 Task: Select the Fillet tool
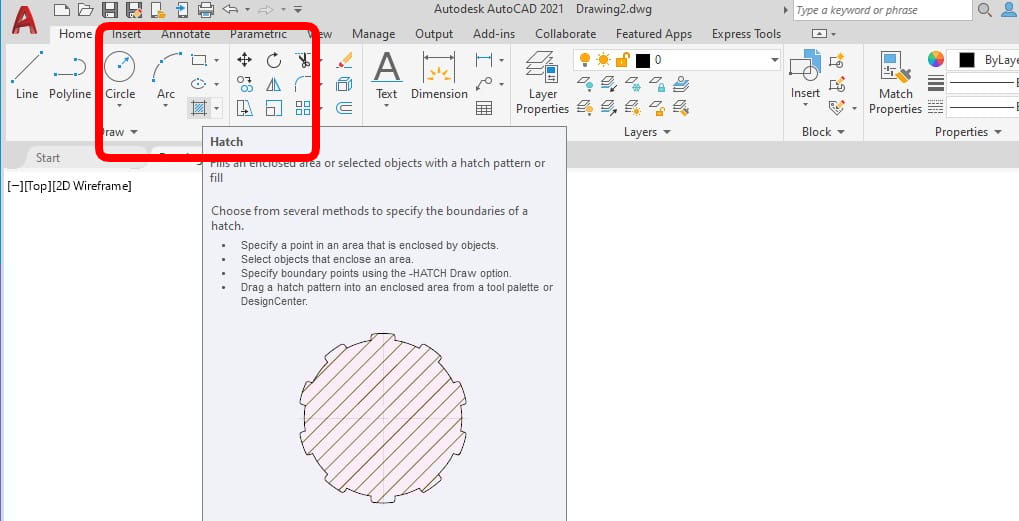tap(302, 84)
